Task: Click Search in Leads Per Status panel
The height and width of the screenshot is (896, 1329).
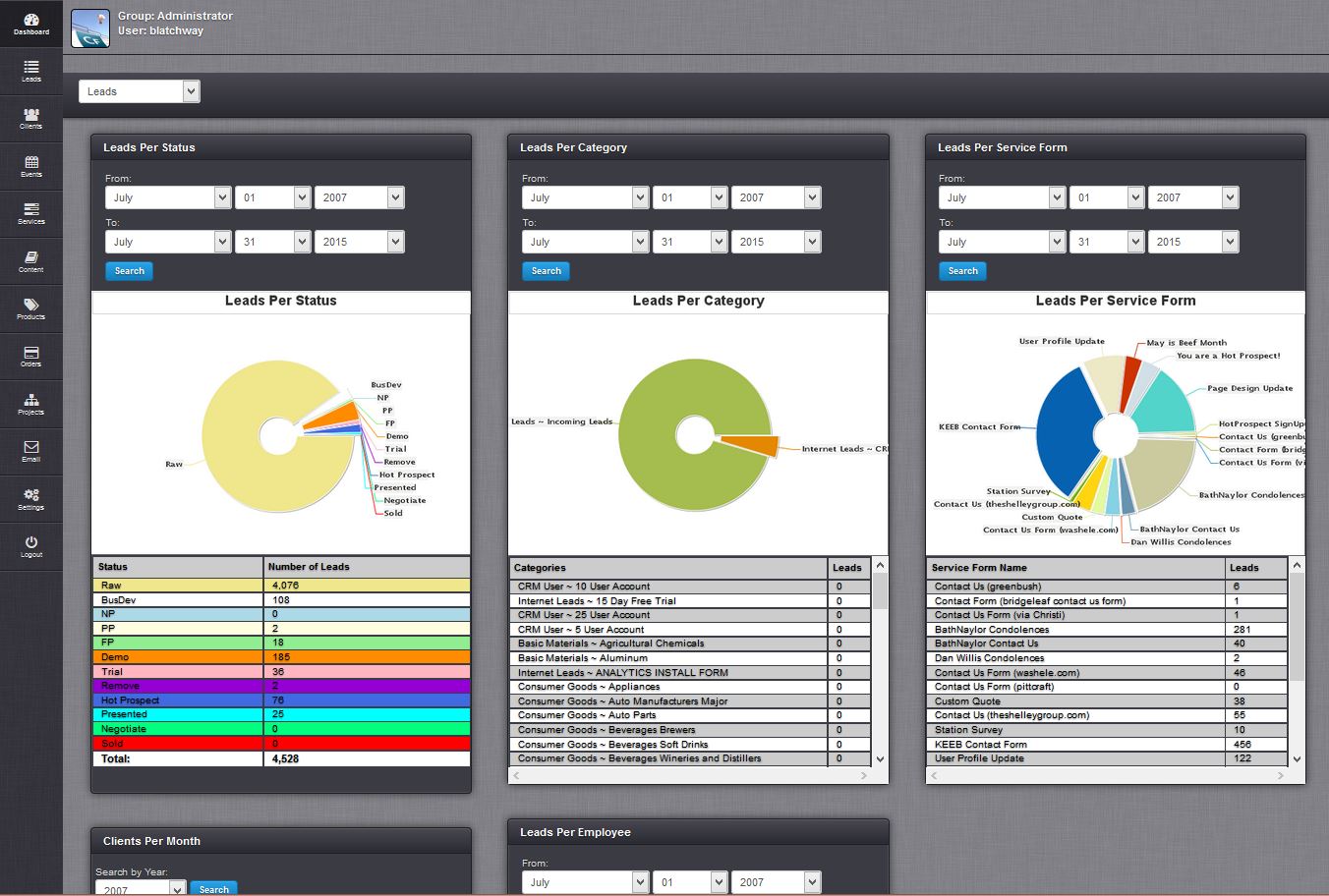Action: coord(129,271)
